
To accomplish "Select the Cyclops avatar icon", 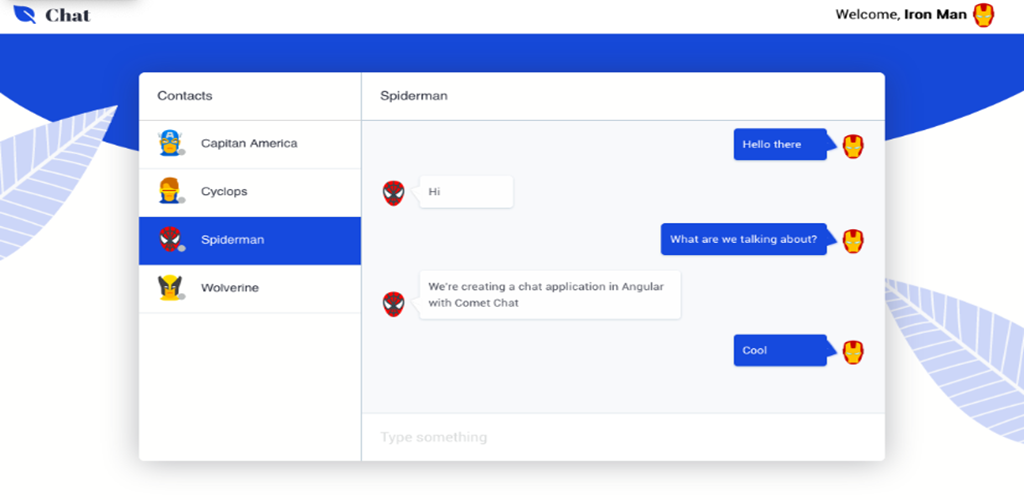I will click(x=170, y=191).
